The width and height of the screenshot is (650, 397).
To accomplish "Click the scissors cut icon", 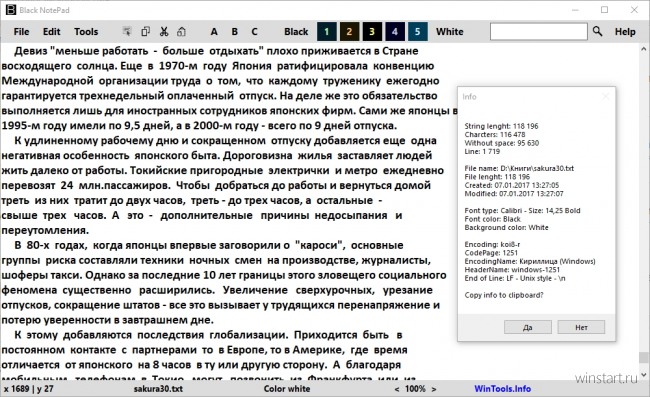I will pyautogui.click(x=164, y=31).
